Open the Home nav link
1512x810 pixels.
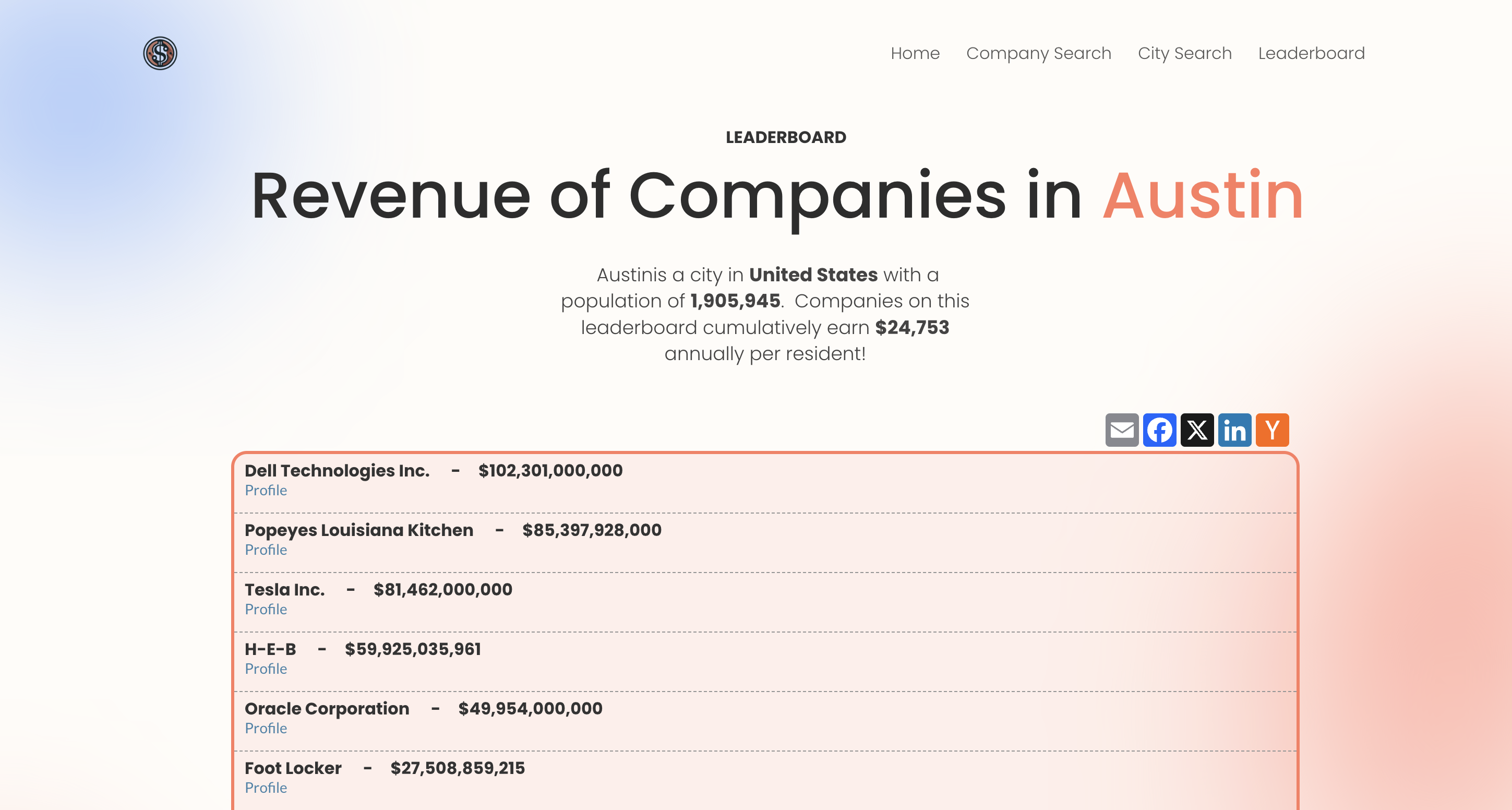(x=915, y=53)
